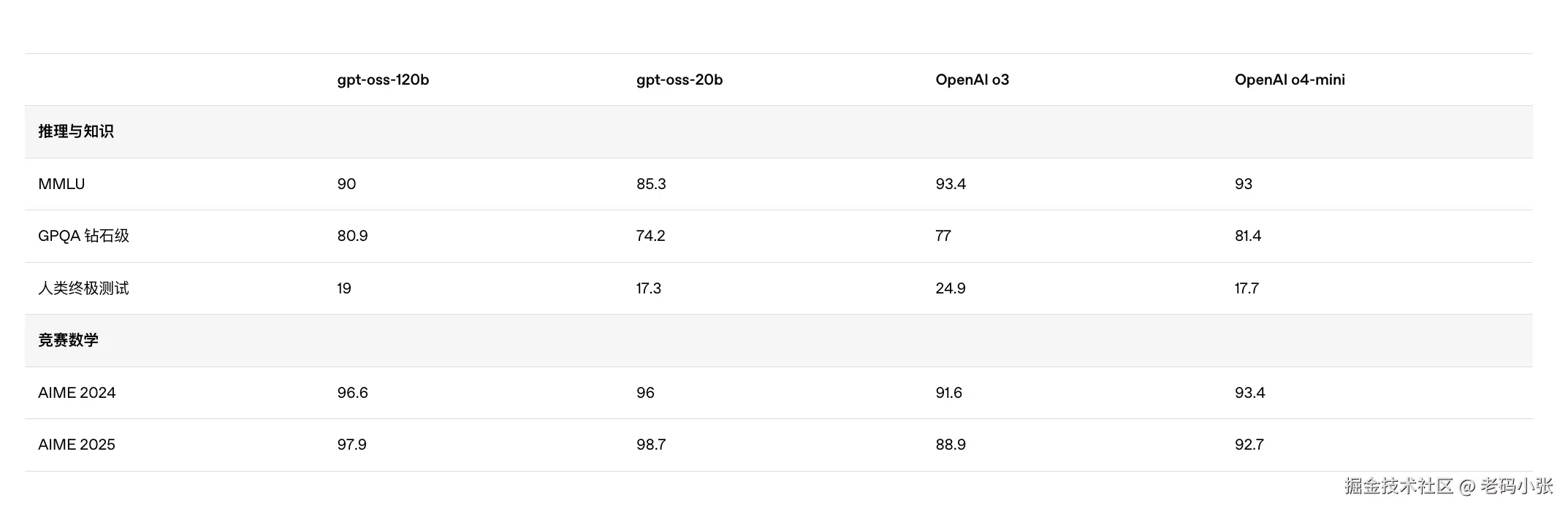1568x511 pixels.
Task: Click AIME 2024 score 91.6 for o3
Action: tap(948, 393)
